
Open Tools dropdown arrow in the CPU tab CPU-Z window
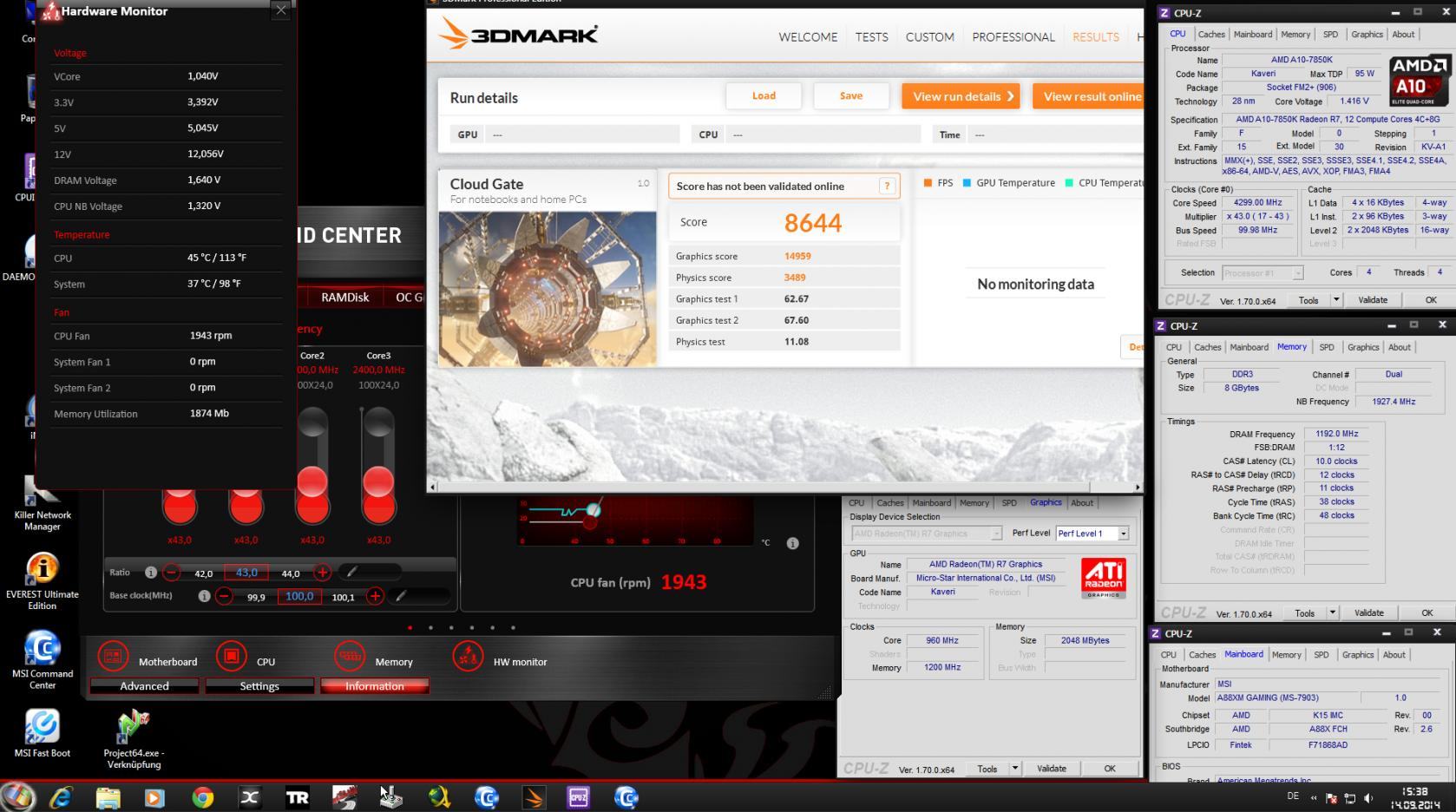click(1336, 300)
